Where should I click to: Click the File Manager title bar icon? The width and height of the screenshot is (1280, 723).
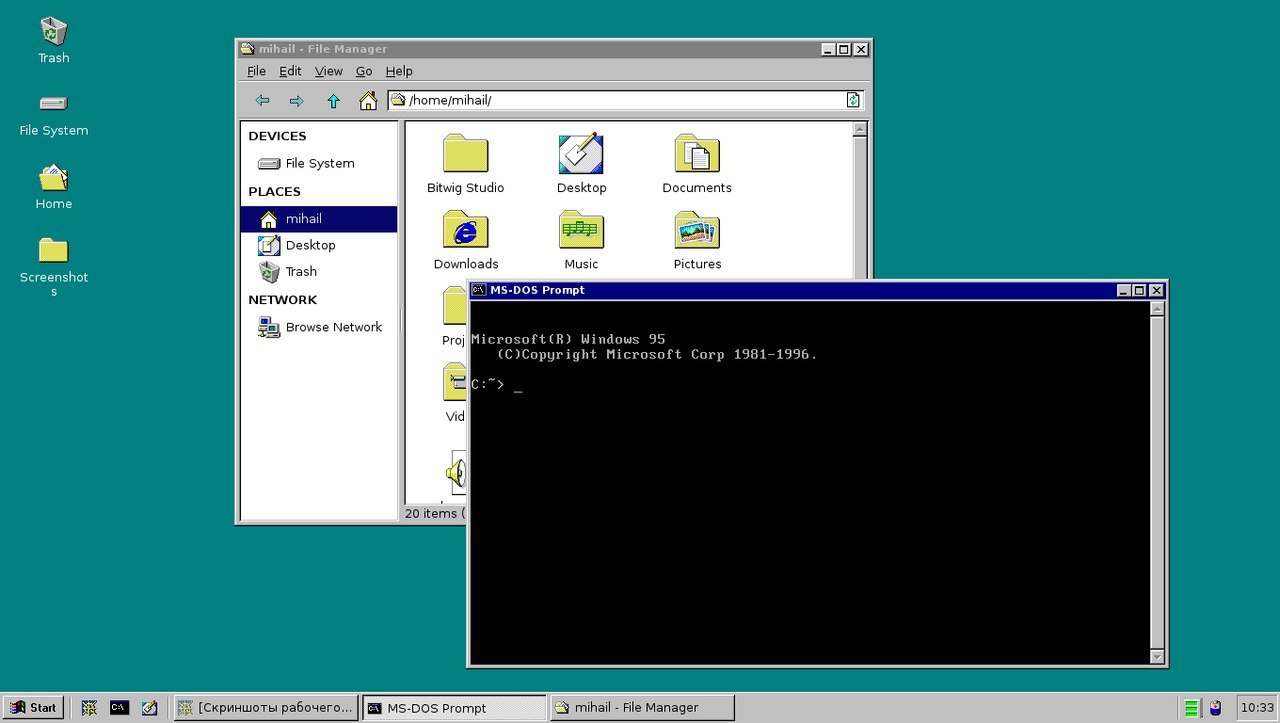[x=248, y=48]
